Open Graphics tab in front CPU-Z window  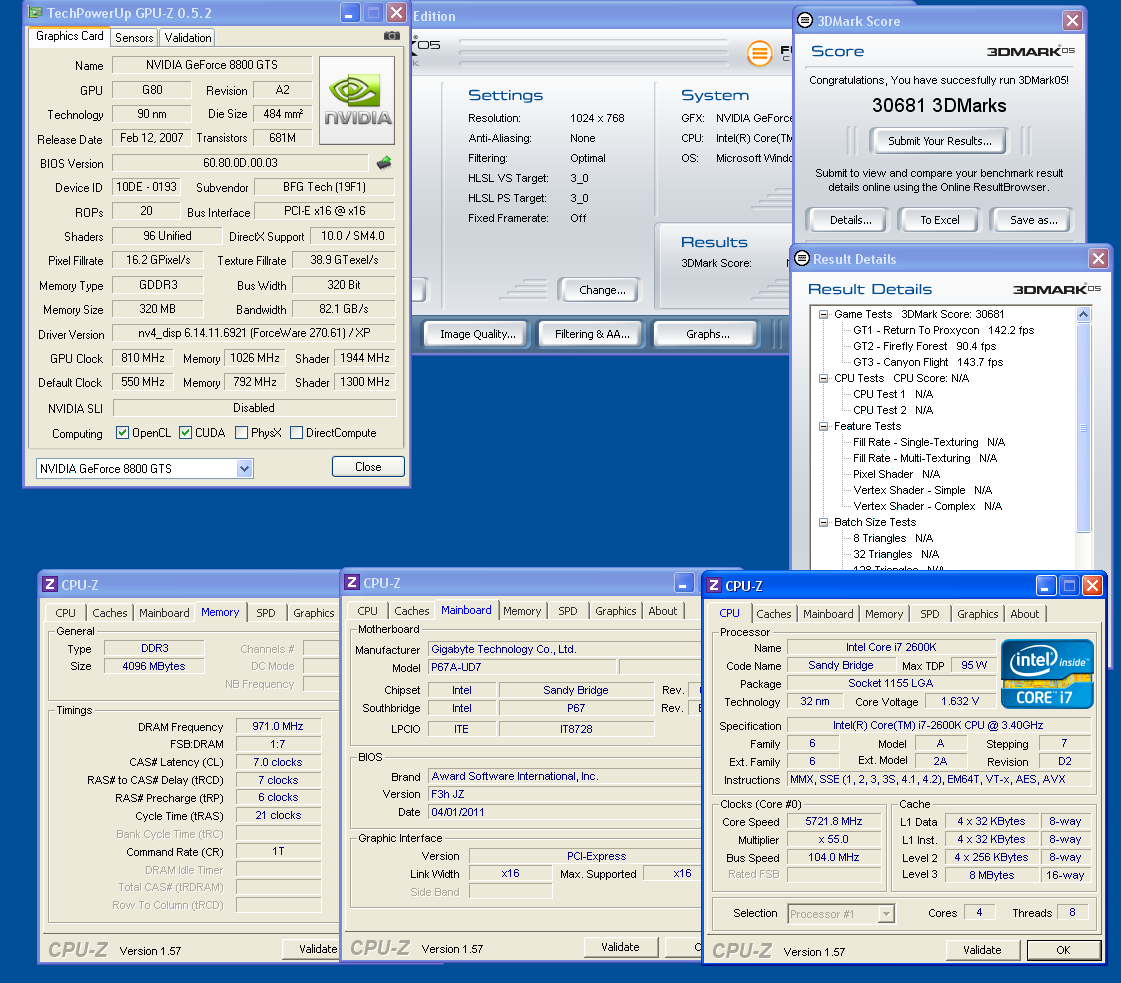click(x=977, y=613)
